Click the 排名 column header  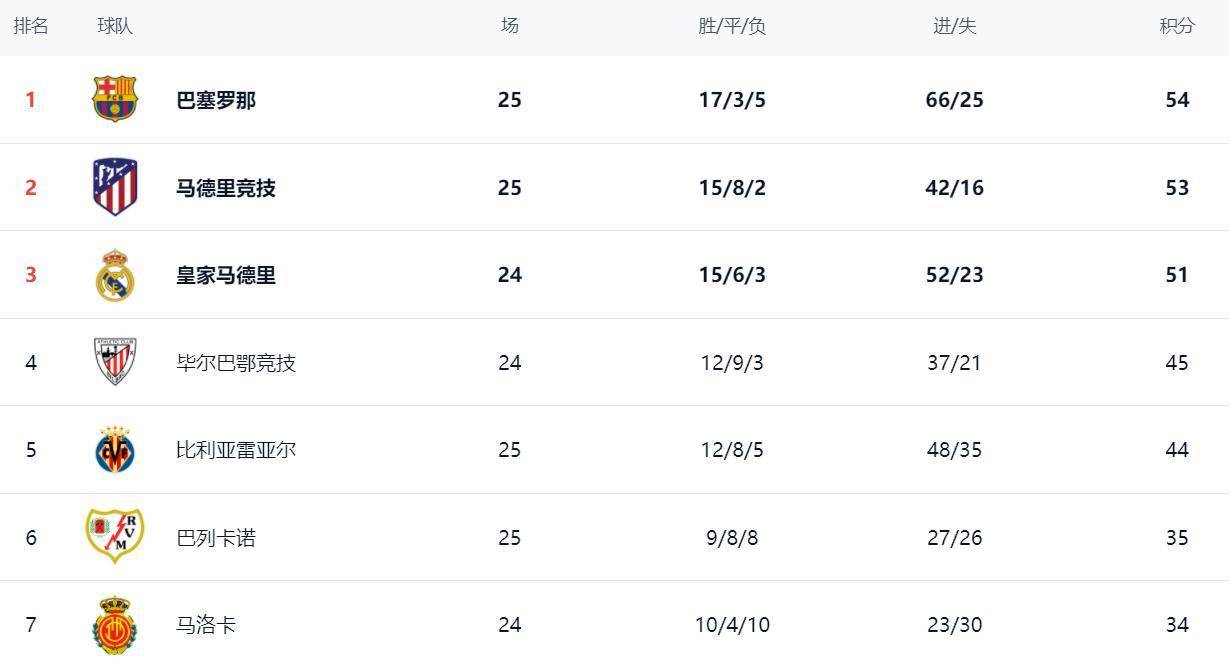click(x=31, y=26)
